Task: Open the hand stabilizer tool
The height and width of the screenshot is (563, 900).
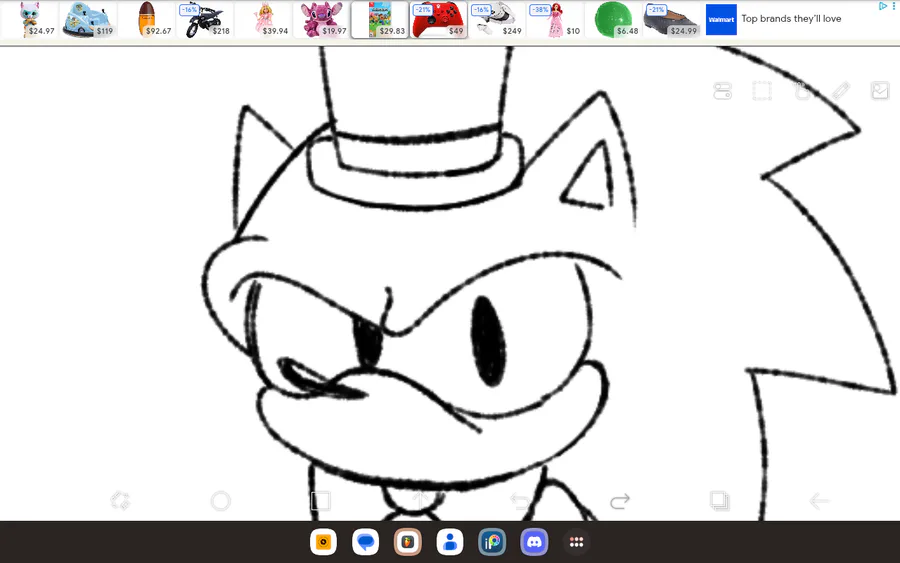Action: tap(802, 91)
